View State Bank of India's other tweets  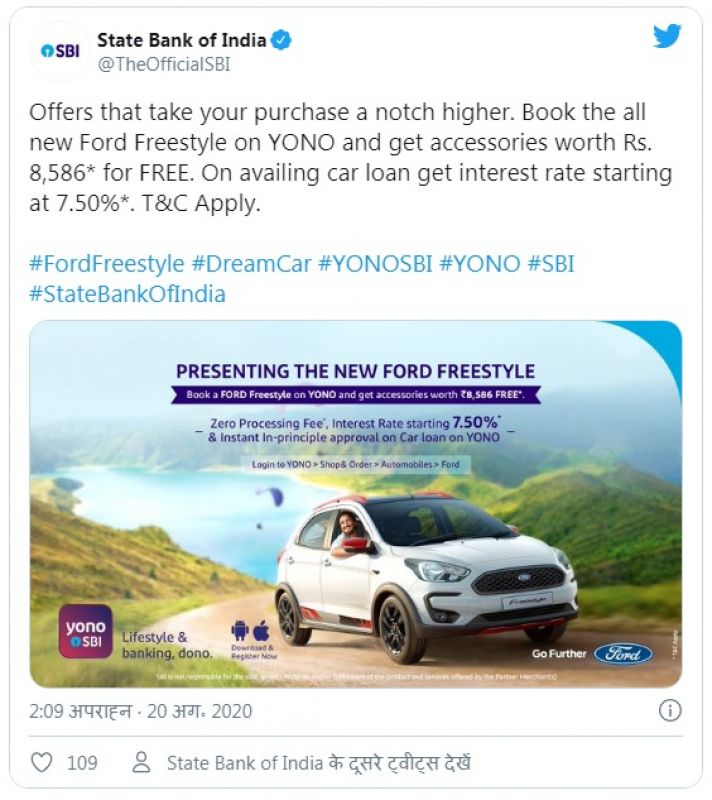click(x=319, y=763)
